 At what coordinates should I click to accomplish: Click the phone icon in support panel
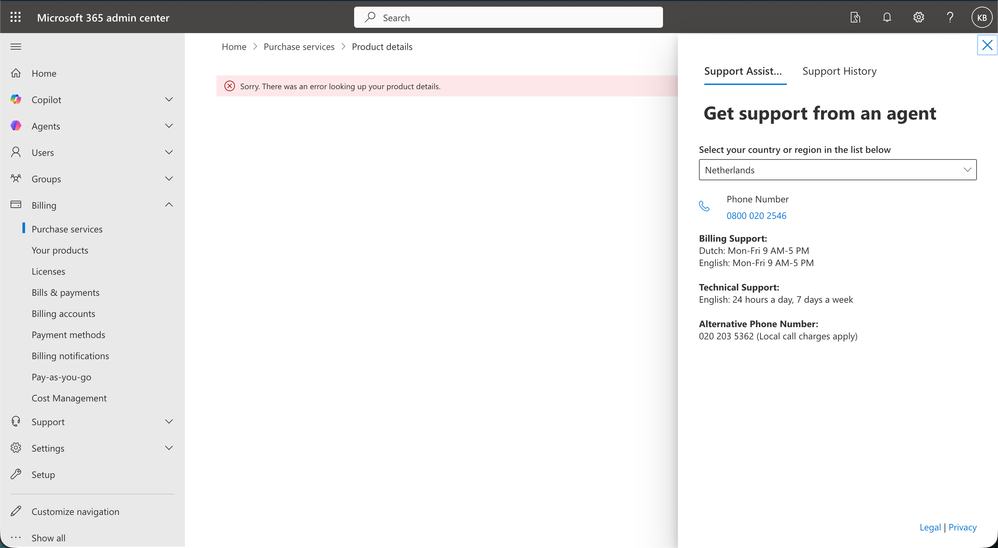[x=704, y=206]
